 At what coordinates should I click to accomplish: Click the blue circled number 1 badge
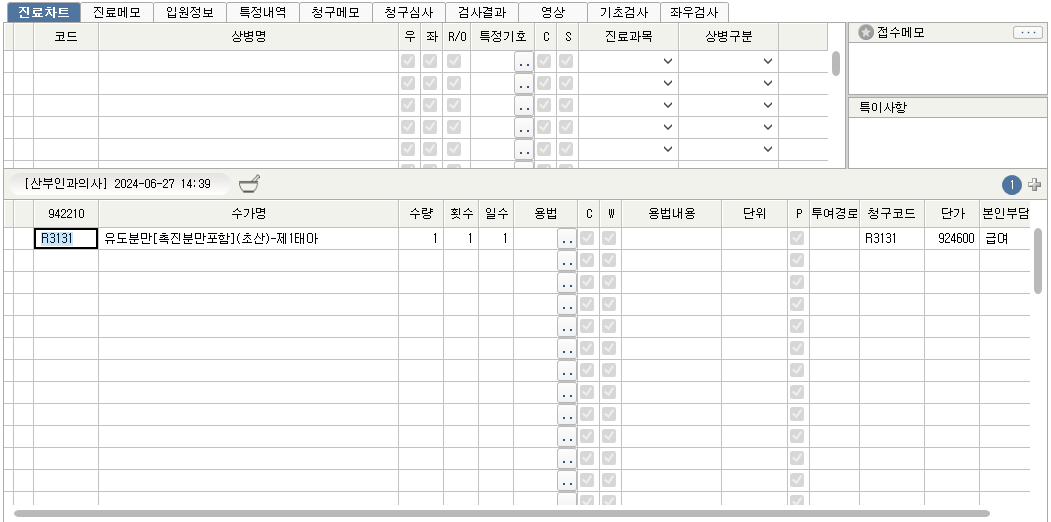tap(1012, 185)
